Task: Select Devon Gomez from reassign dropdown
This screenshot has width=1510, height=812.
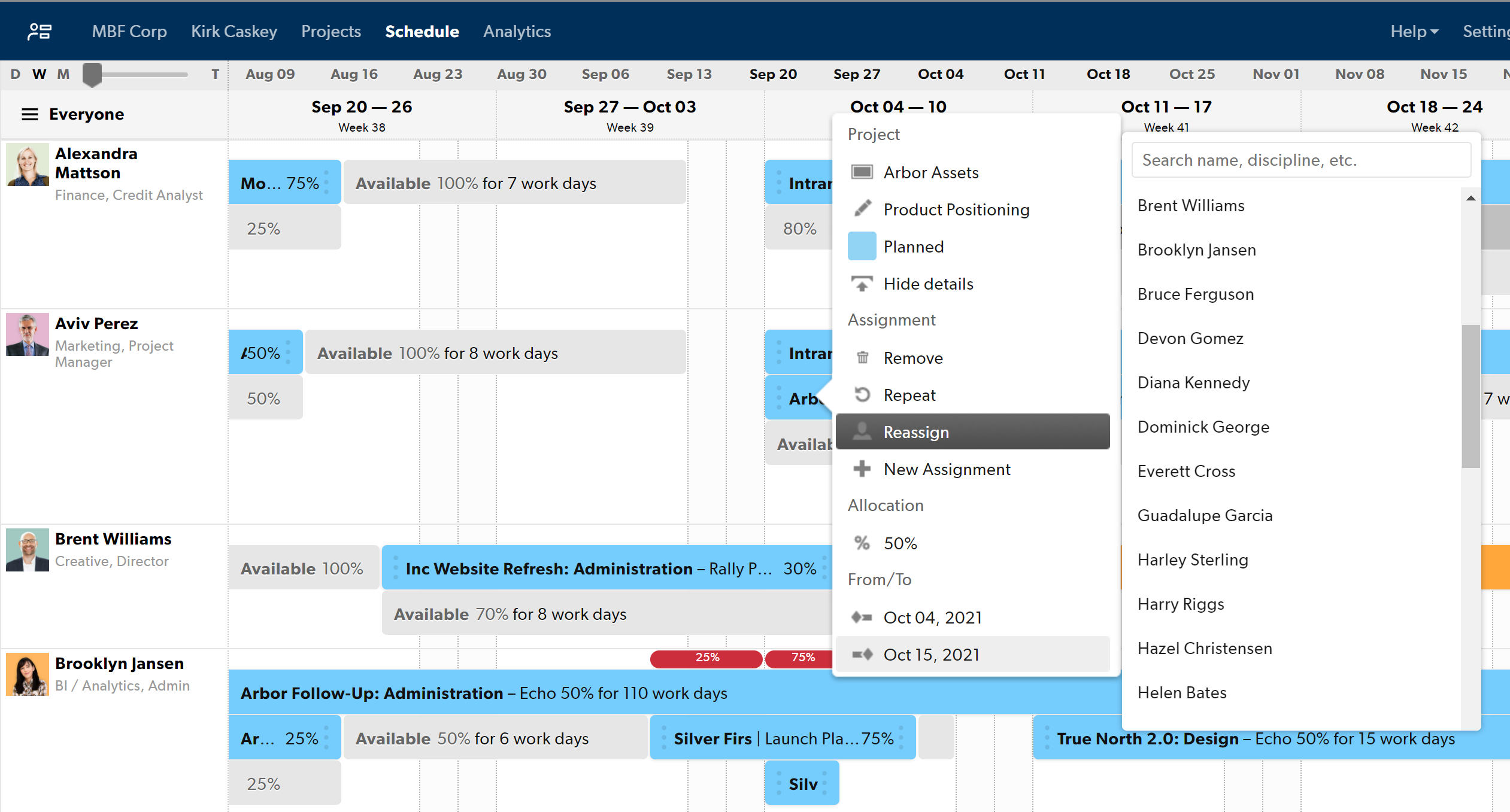Action: click(1192, 338)
